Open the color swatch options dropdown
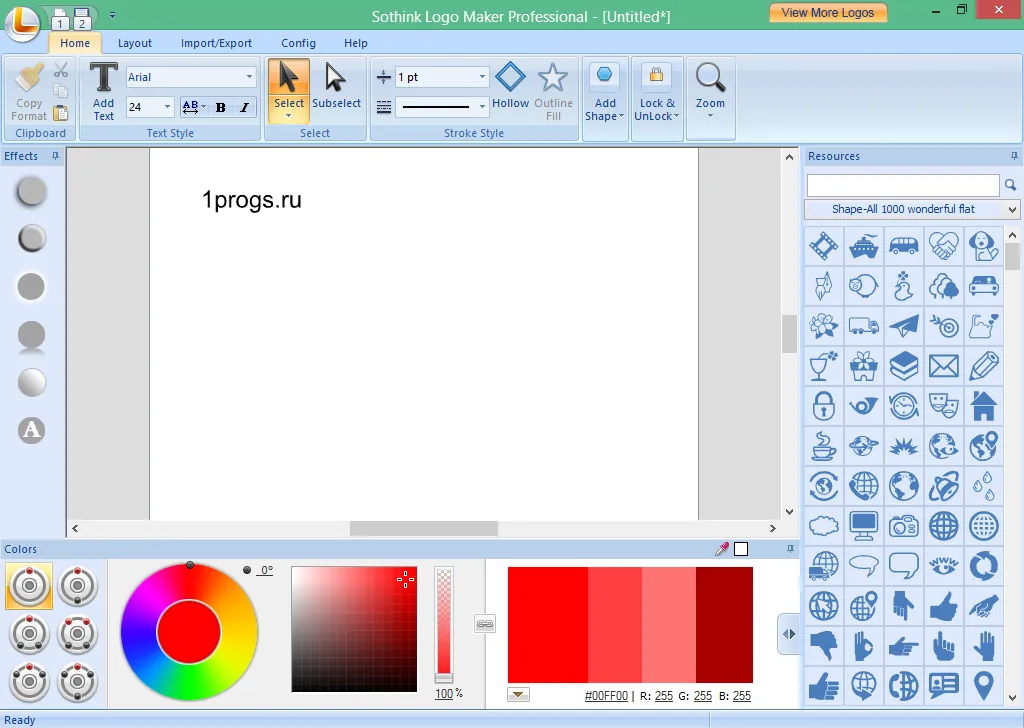Viewport: 1024px width, 728px height. click(519, 695)
